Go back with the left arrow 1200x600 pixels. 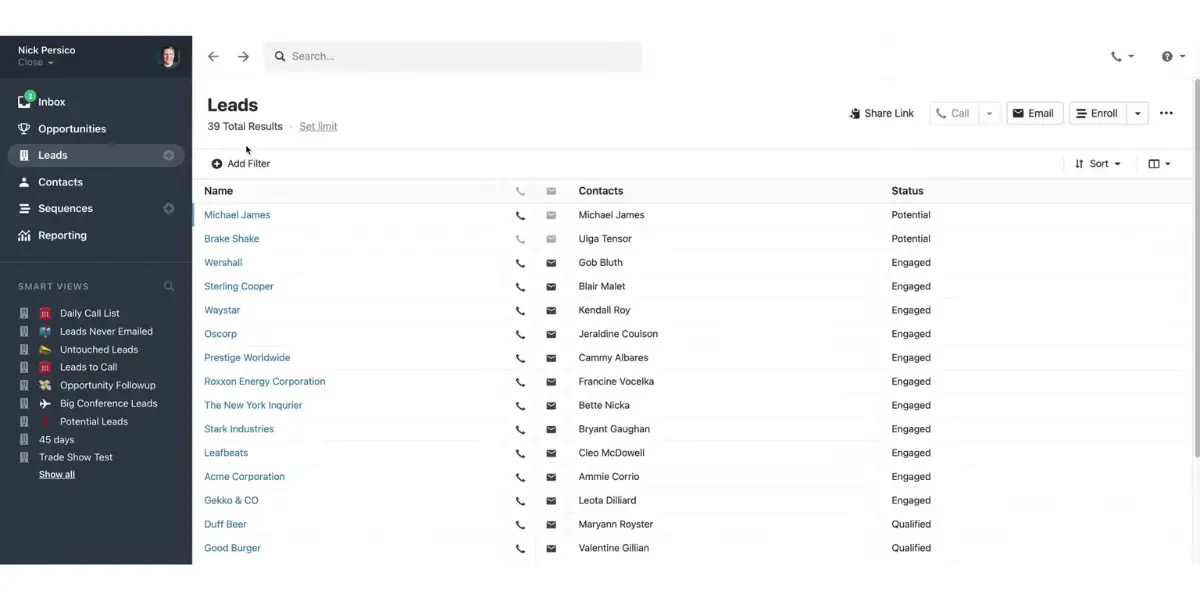pyautogui.click(x=213, y=57)
